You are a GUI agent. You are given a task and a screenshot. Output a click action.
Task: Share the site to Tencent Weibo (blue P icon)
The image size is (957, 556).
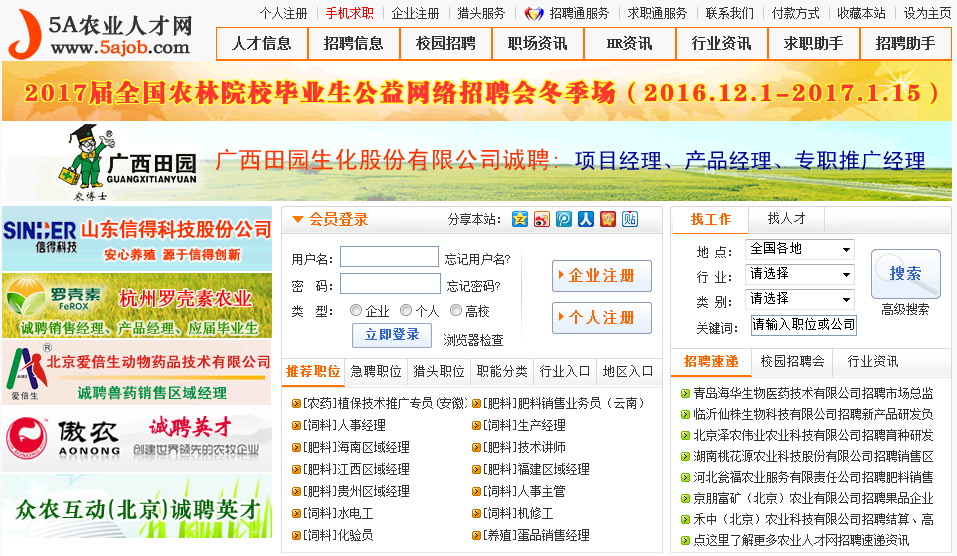(564, 219)
